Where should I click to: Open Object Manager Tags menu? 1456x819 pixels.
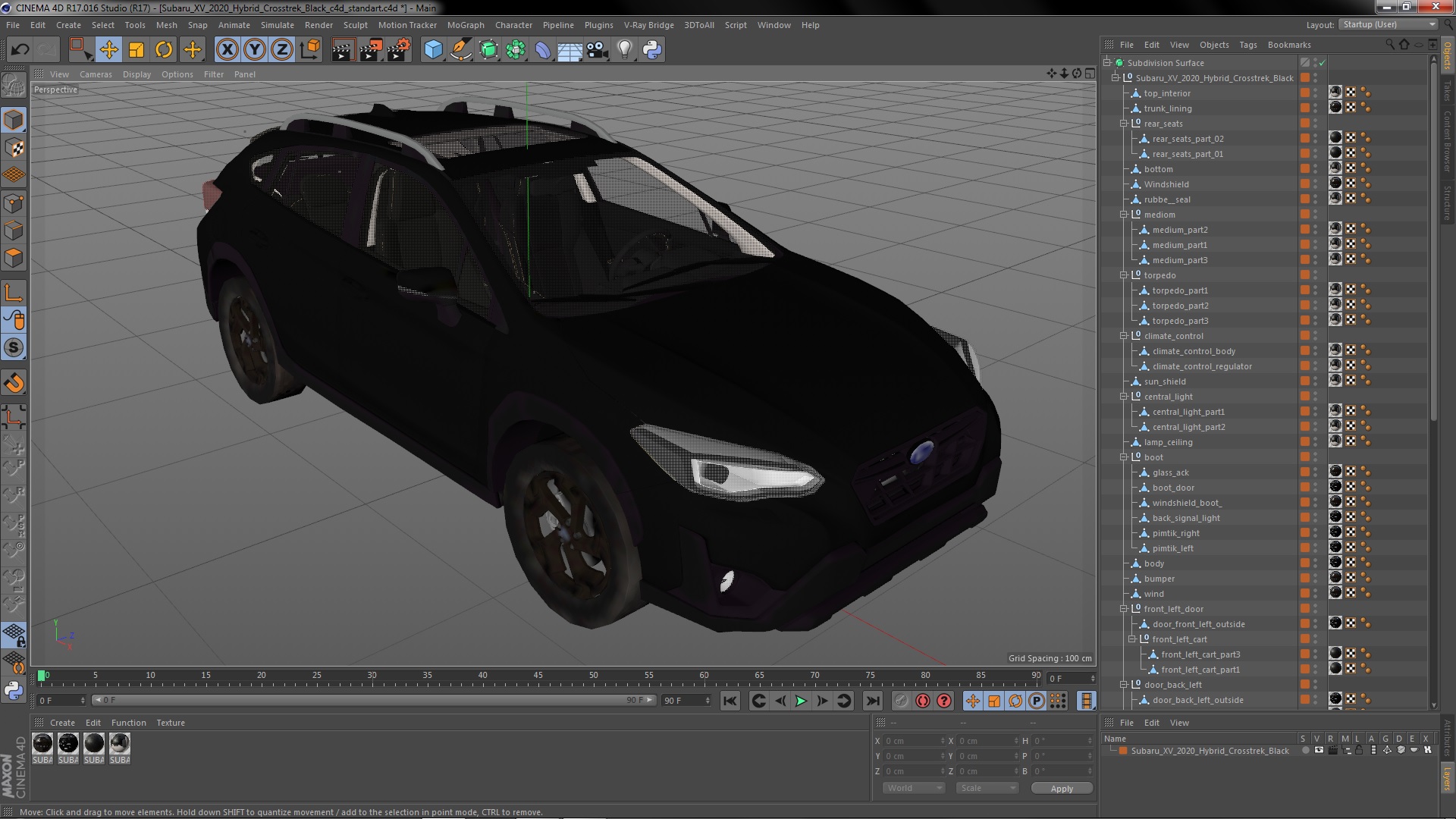click(1247, 45)
